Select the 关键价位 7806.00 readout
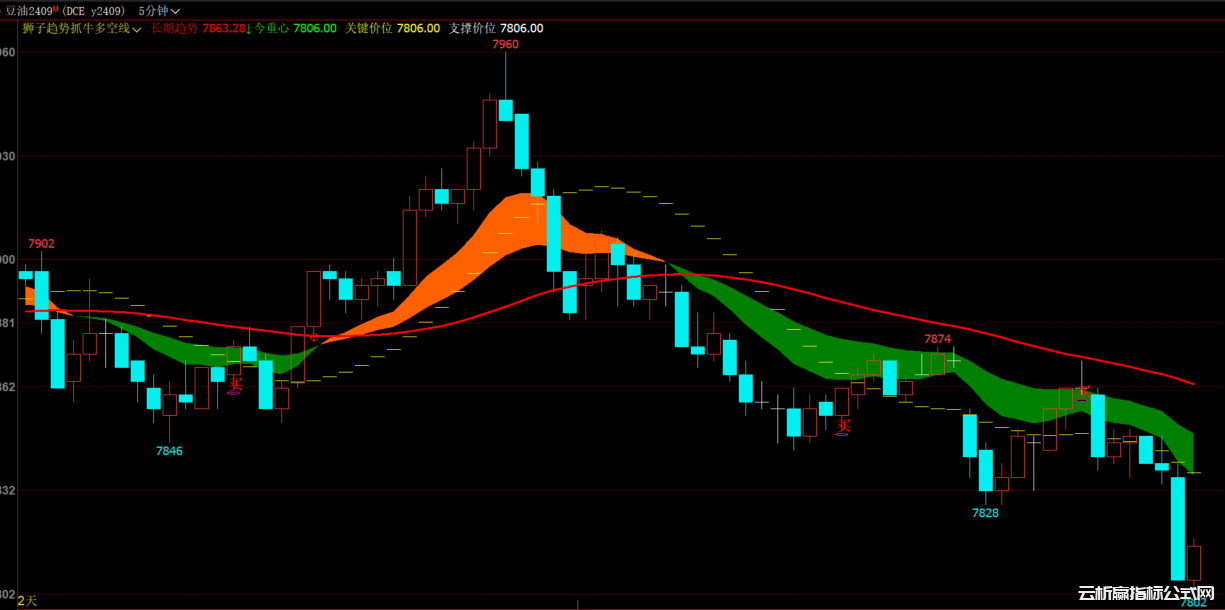This screenshot has height=610, width=1225. 392,28
